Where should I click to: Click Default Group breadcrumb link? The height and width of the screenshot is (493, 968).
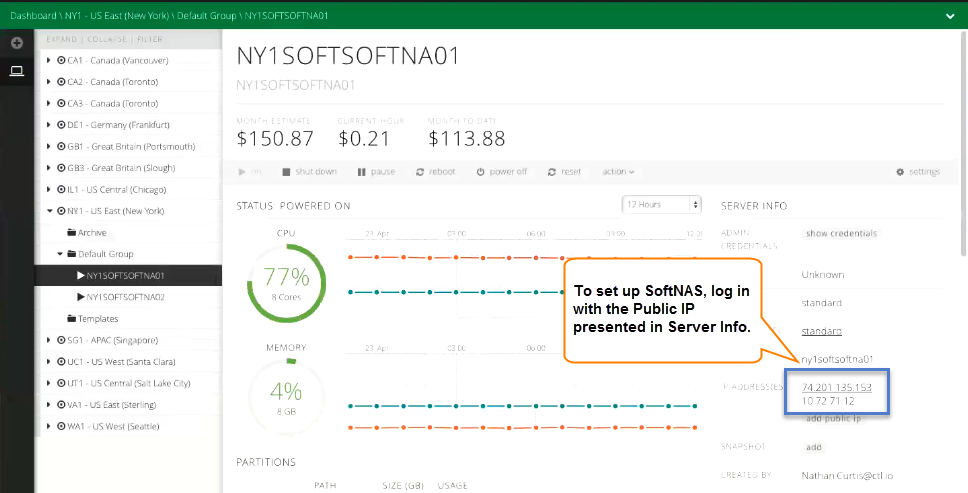pos(206,15)
